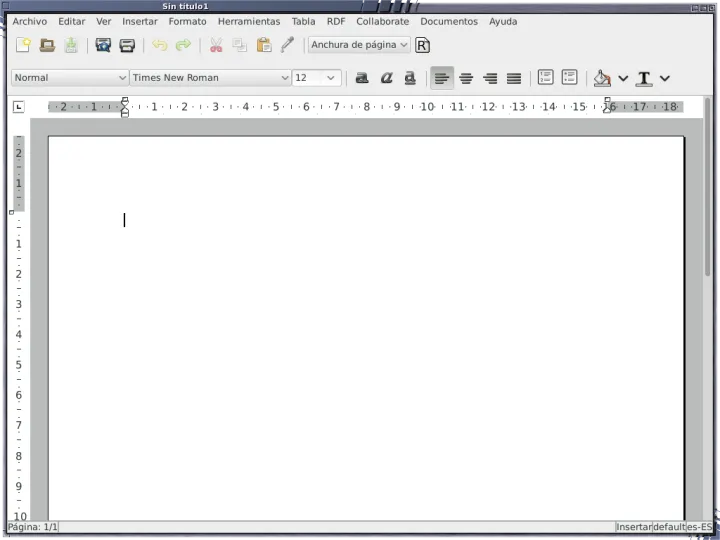Viewport: 720px width, 540px height.
Task: Open a file with the folder icon
Action: [x=47, y=45]
